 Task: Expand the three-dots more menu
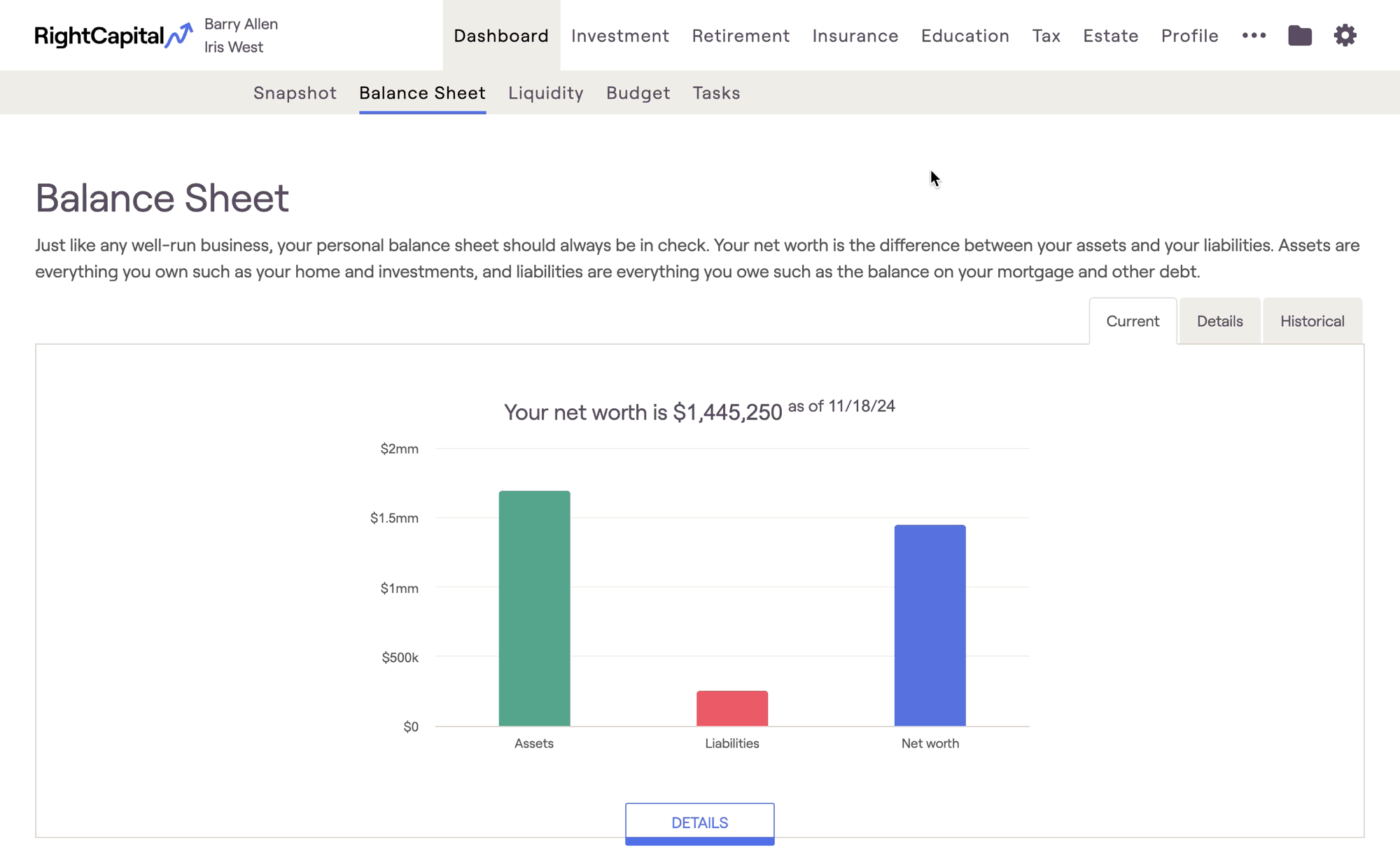pyautogui.click(x=1254, y=35)
